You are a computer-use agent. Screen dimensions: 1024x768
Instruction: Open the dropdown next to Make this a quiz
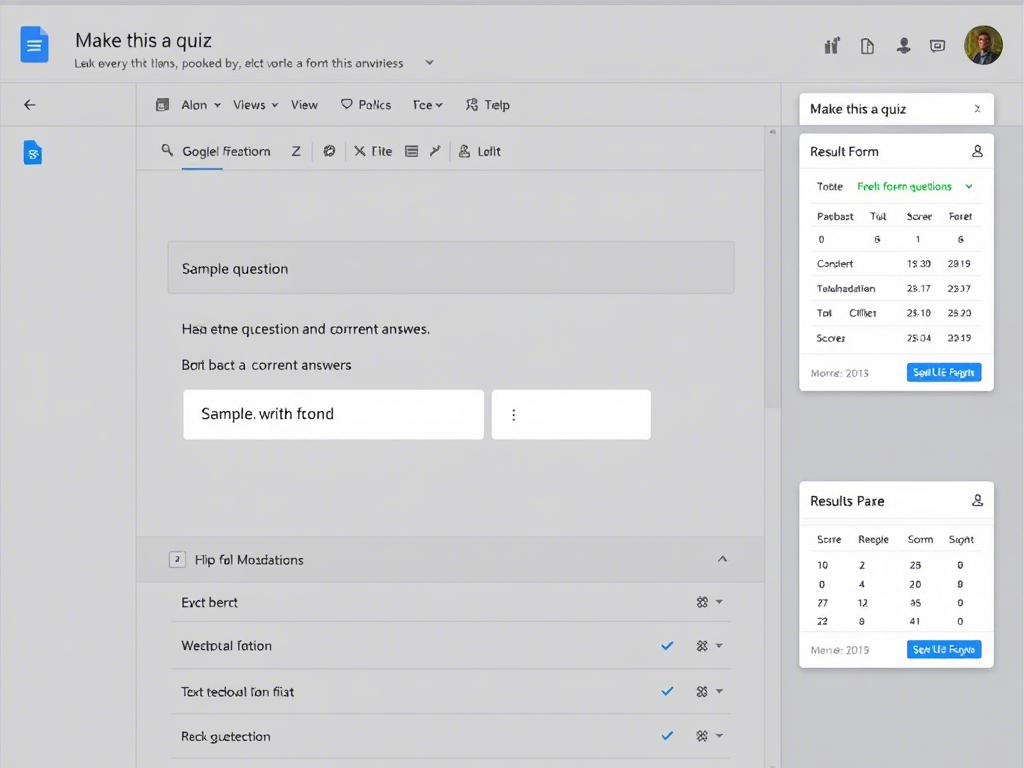tap(429, 61)
